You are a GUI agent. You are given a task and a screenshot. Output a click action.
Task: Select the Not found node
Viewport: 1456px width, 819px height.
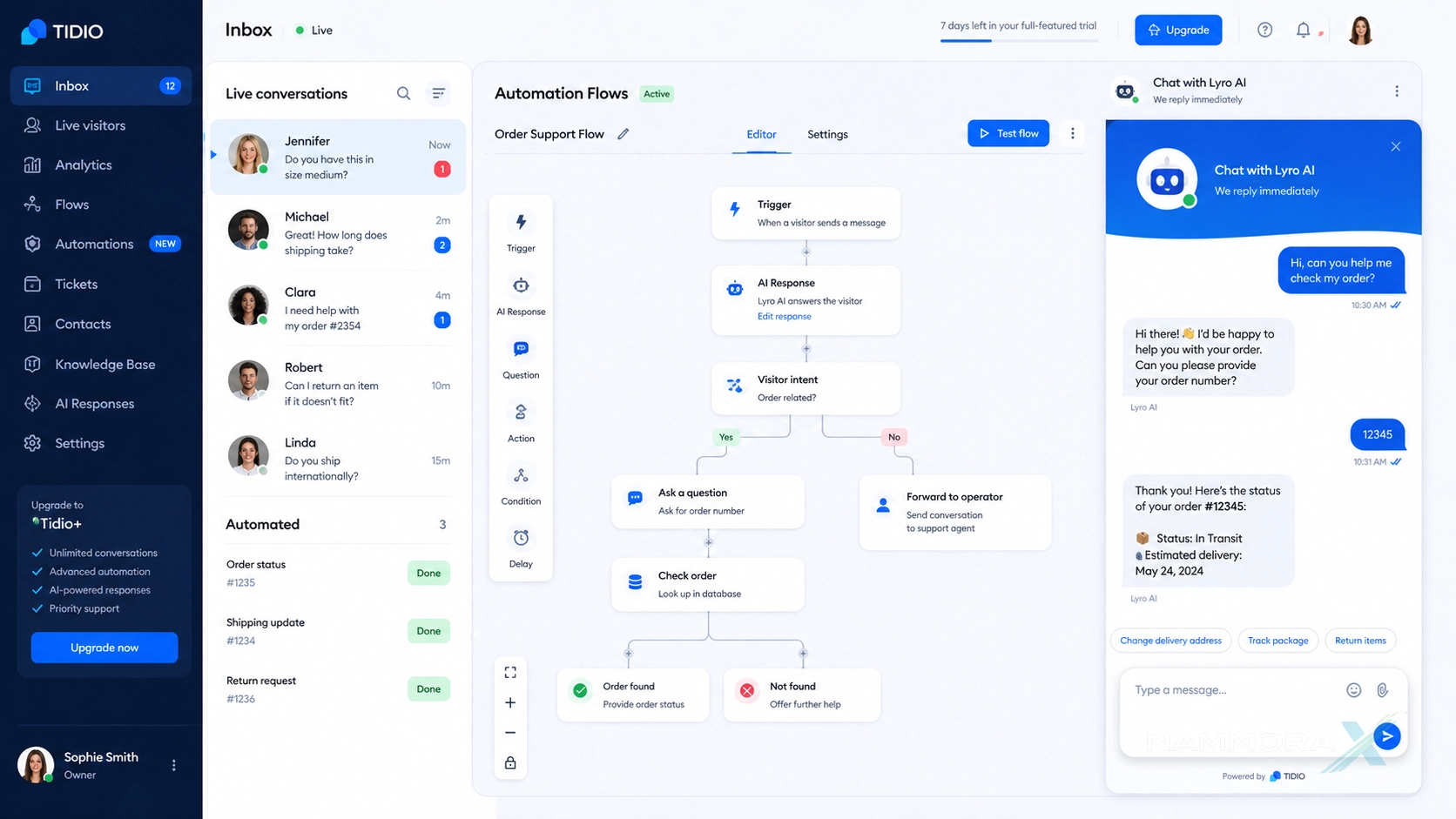pos(802,695)
